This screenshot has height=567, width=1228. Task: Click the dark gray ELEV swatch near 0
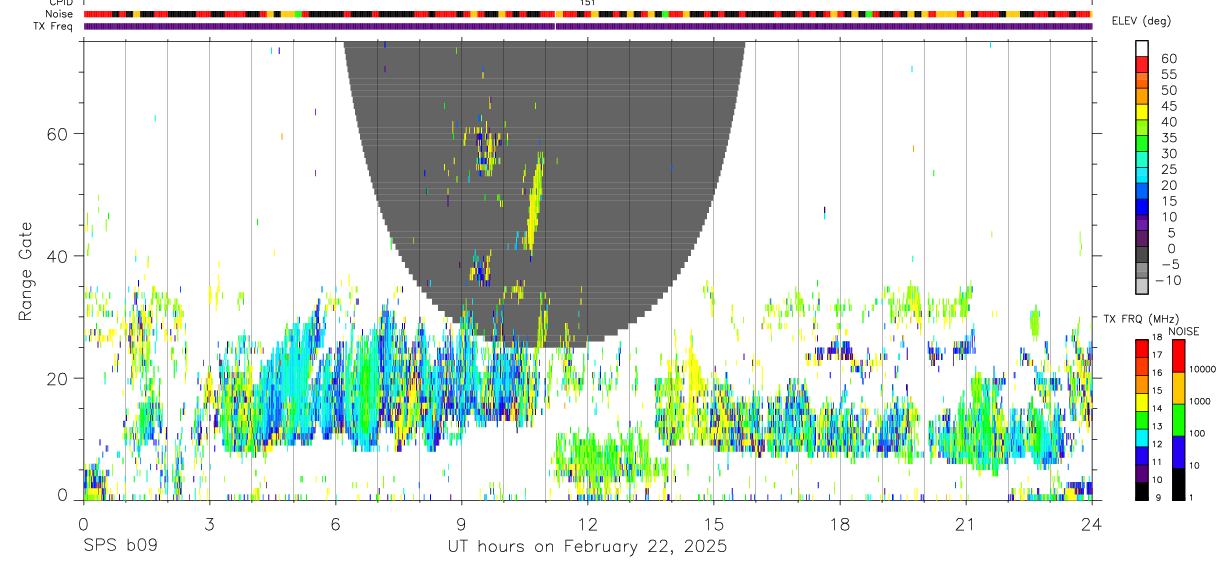(x=1142, y=254)
